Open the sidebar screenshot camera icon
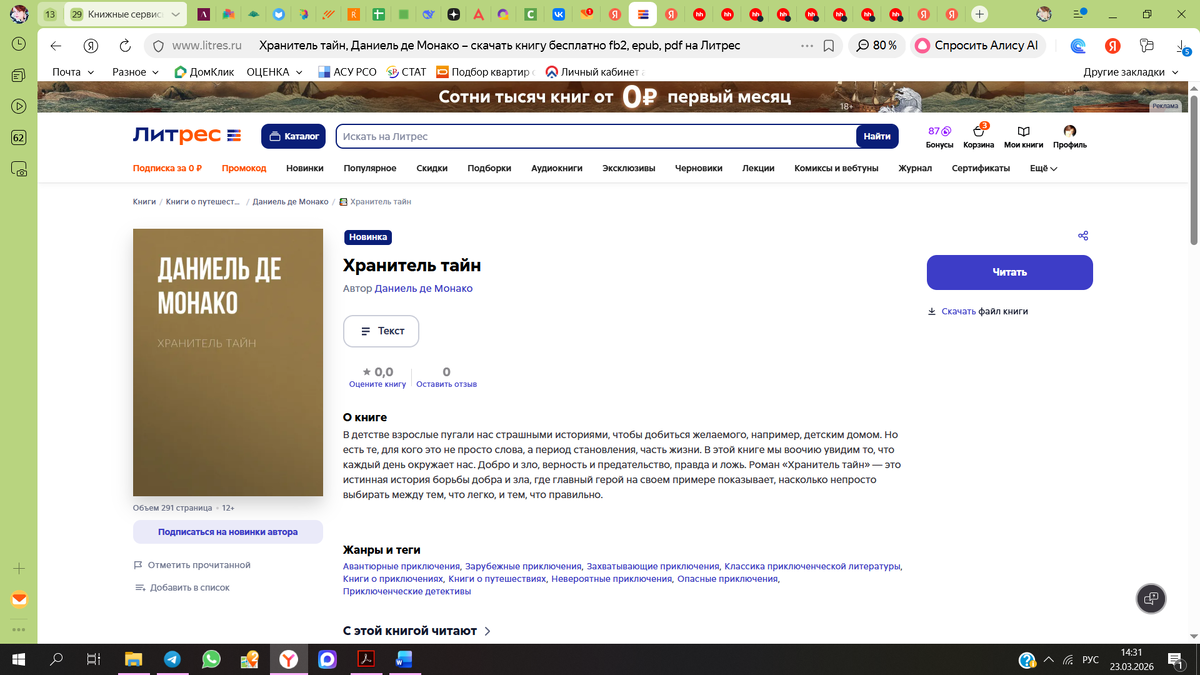The image size is (1200, 675). click(x=19, y=171)
